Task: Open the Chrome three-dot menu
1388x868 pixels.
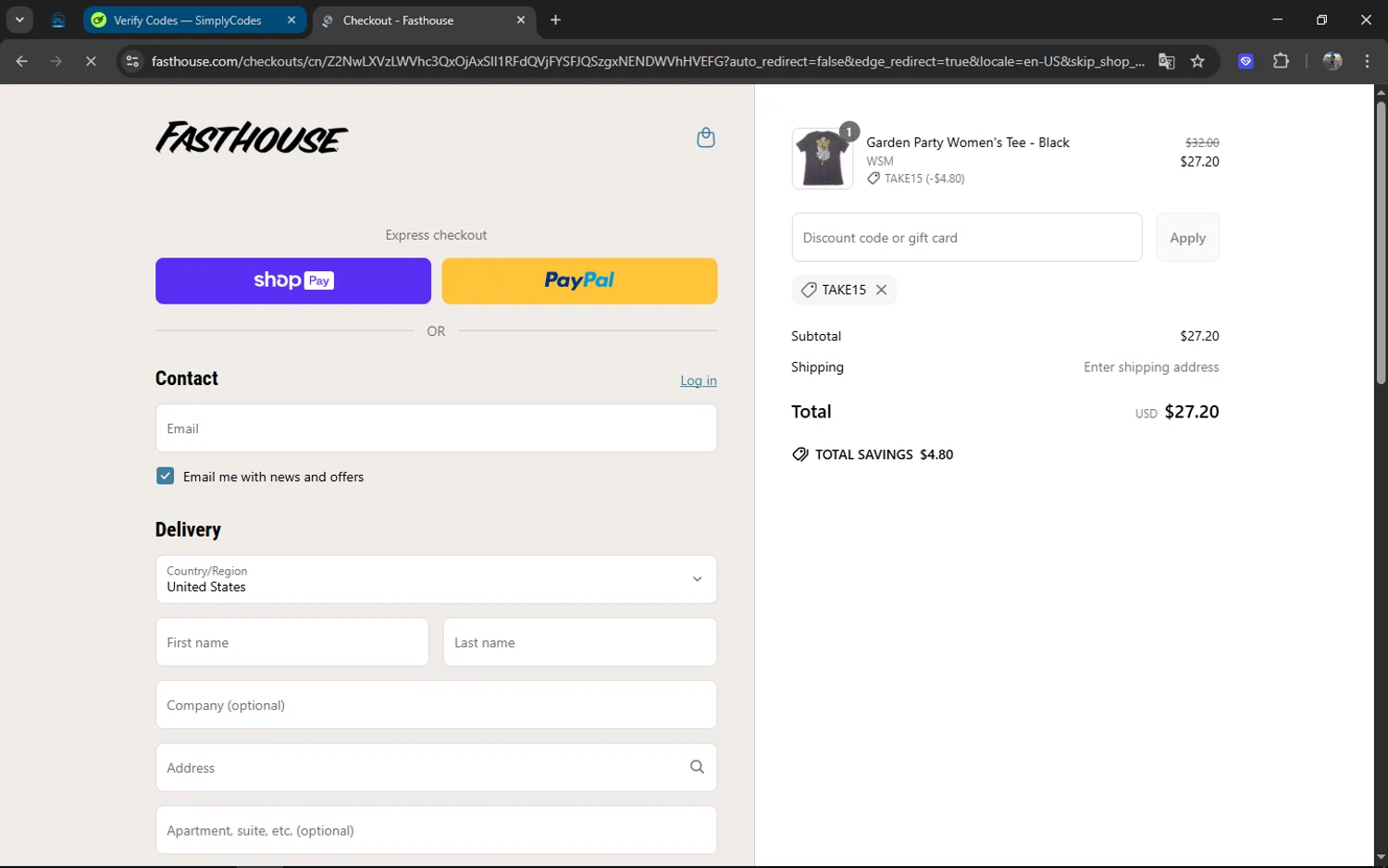Action: [1367, 61]
